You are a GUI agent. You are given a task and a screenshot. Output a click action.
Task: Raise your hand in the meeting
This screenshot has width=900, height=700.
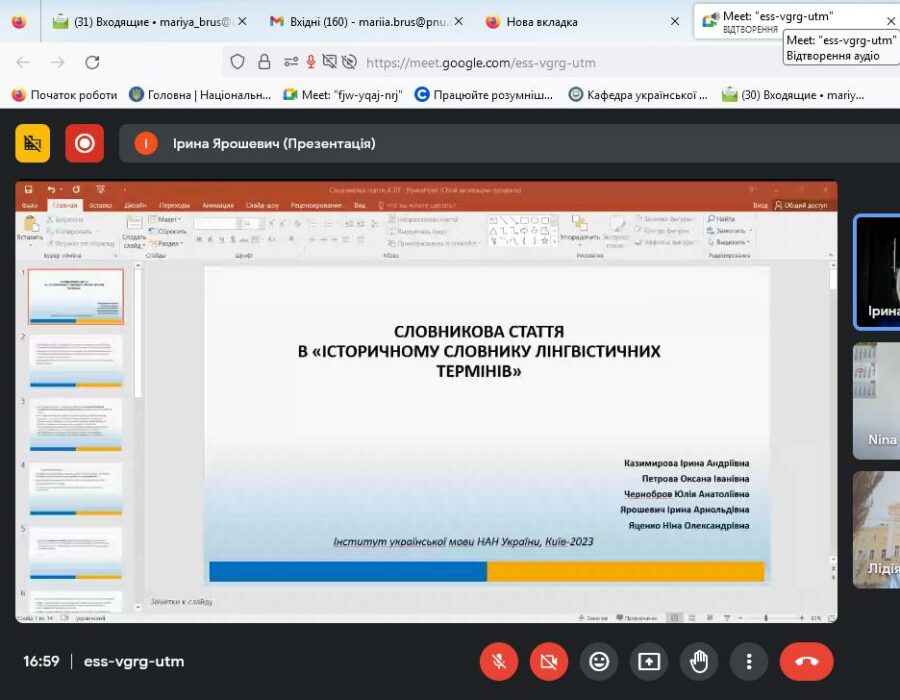698,661
